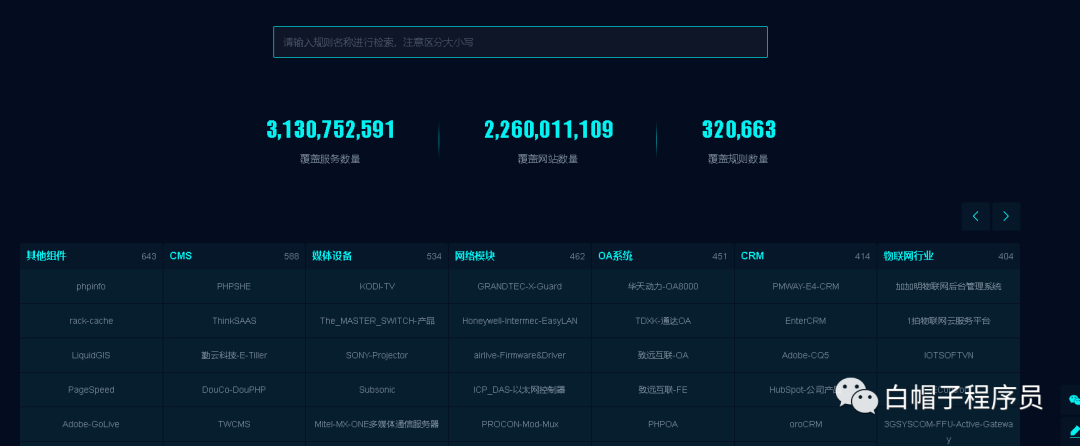This screenshot has width=1080, height=446.
Task: Select the 1拍物联网云服务平台 rule
Action: tap(948, 321)
